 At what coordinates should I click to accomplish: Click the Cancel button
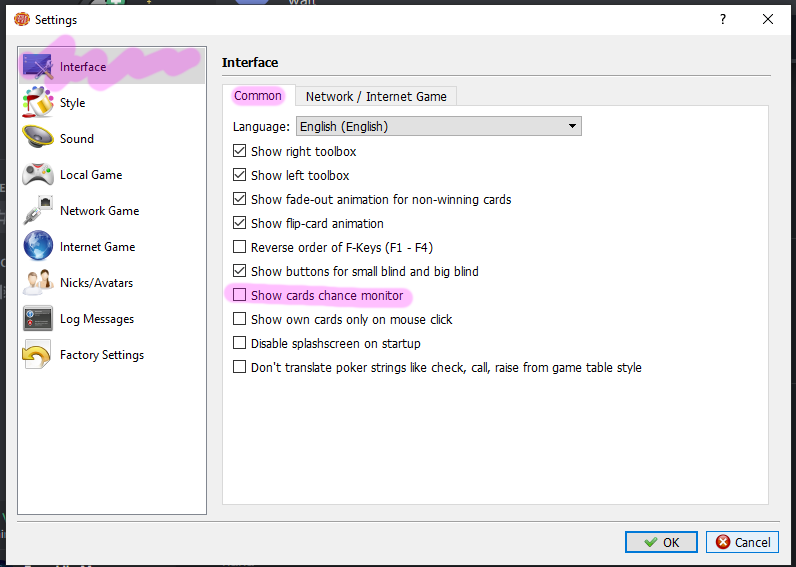click(x=742, y=542)
